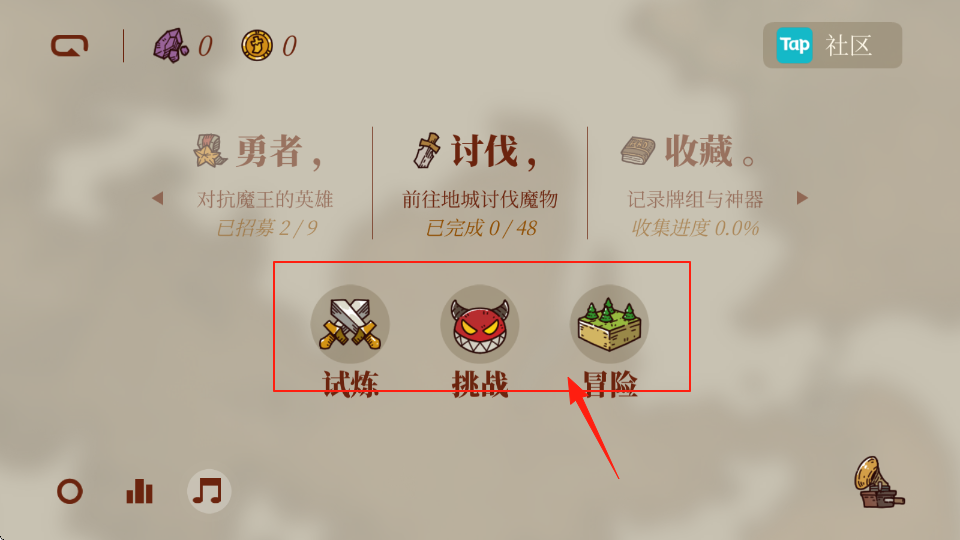
Task: Click the 试炼 label text
Action: 351,384
